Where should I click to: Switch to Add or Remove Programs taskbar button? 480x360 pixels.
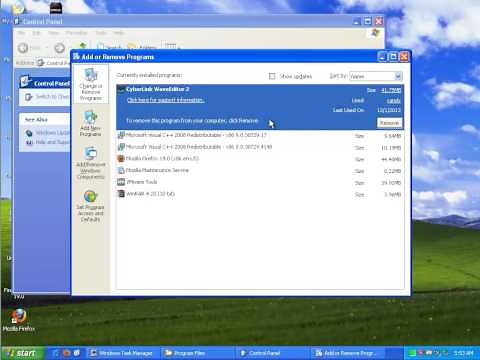coord(347,353)
